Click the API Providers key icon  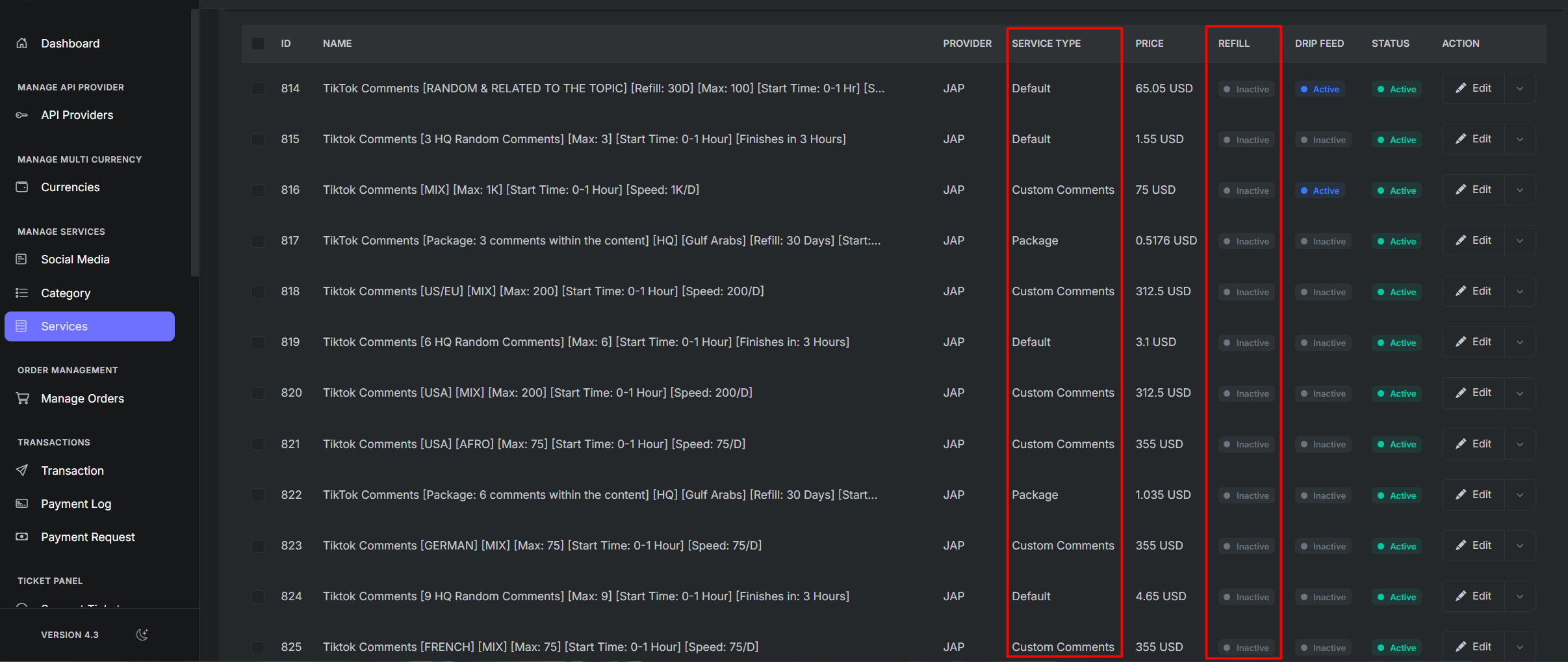click(x=22, y=115)
